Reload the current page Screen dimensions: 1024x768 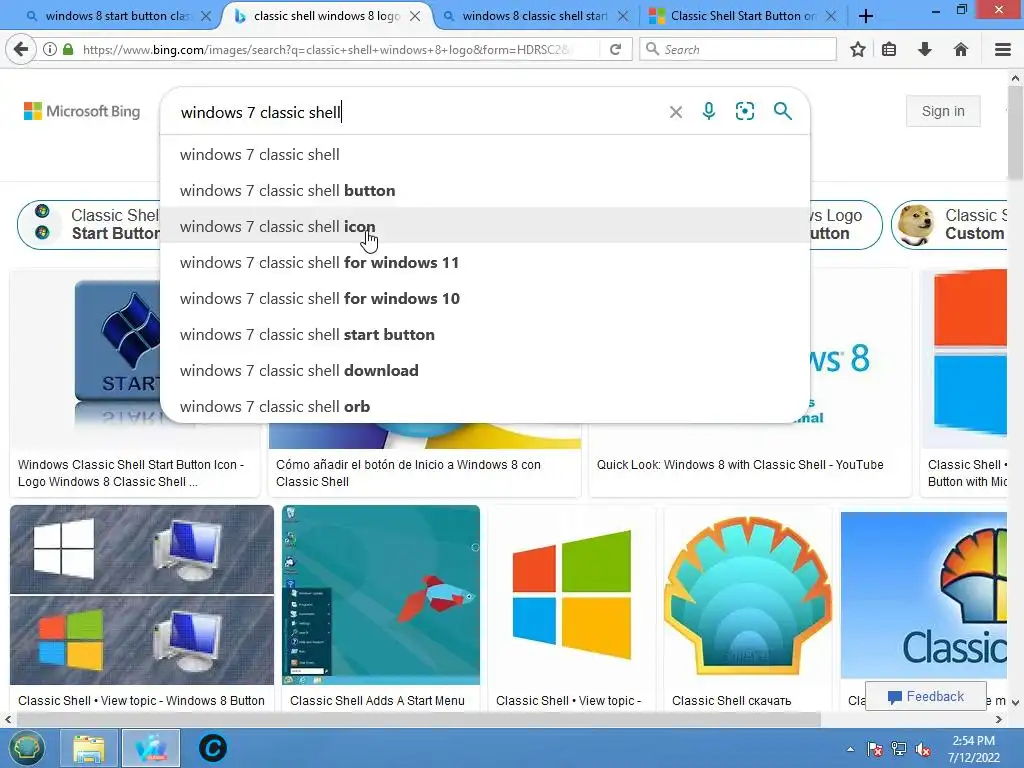(615, 49)
